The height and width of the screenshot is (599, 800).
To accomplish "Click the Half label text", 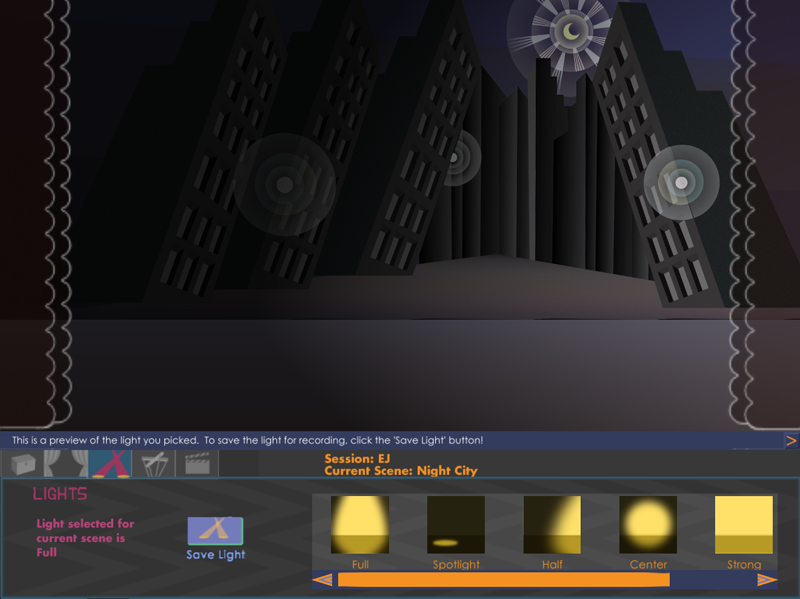I will (552, 564).
